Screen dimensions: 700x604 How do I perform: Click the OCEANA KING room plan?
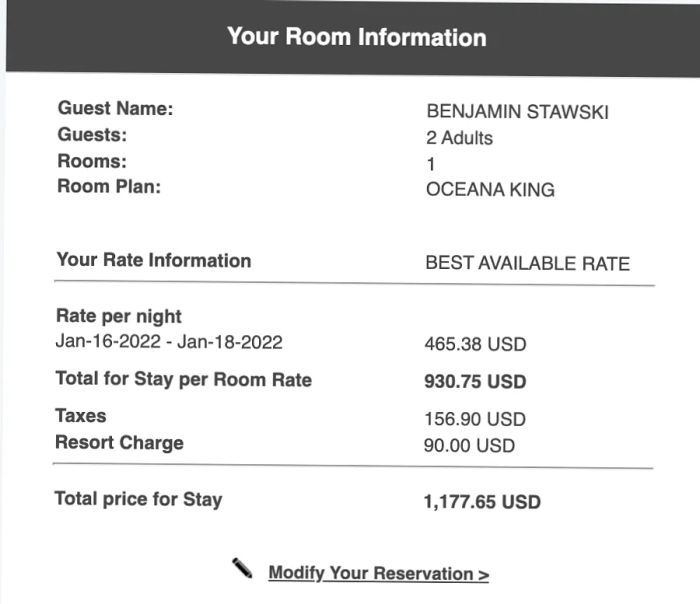[490, 190]
